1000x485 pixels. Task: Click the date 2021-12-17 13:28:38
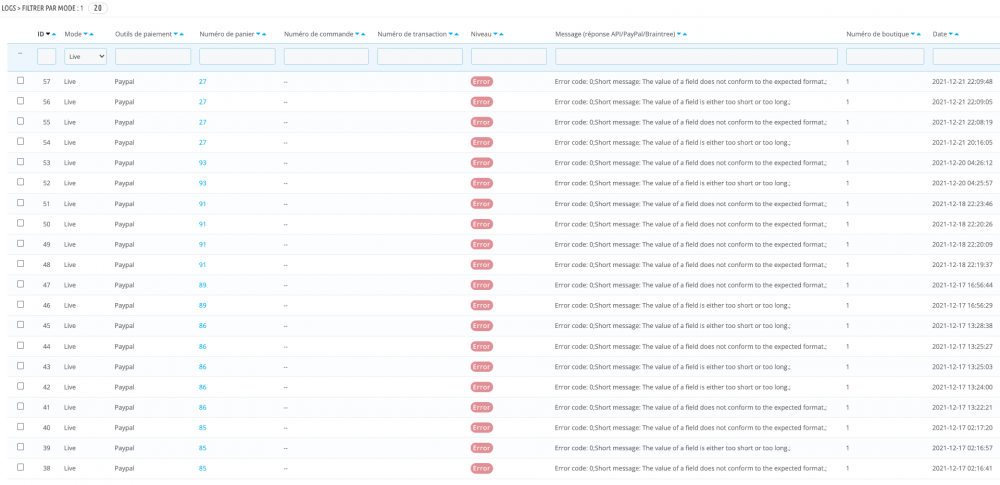click(962, 326)
